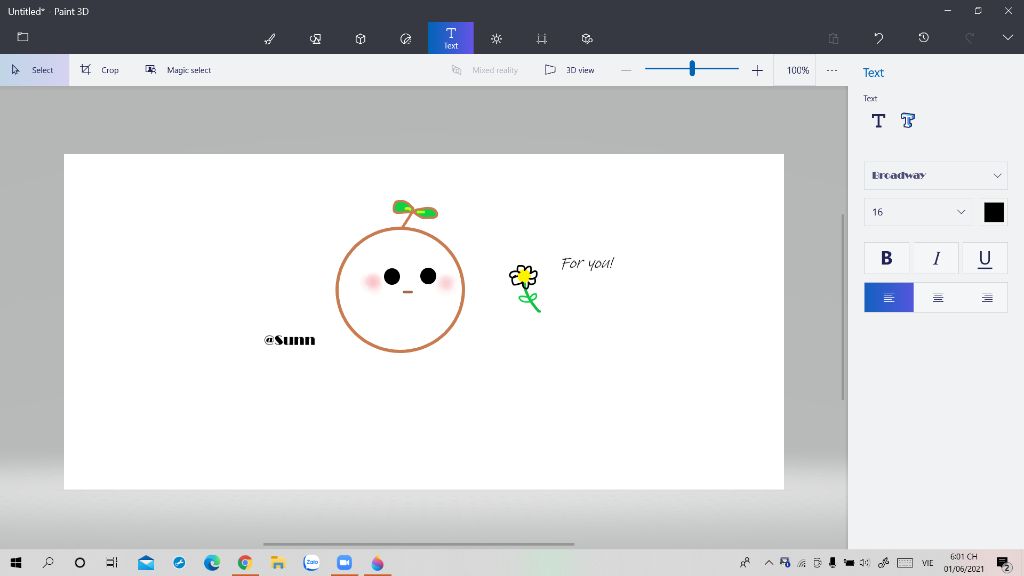
Task: Click the Paste icon
Action: click(x=833, y=38)
